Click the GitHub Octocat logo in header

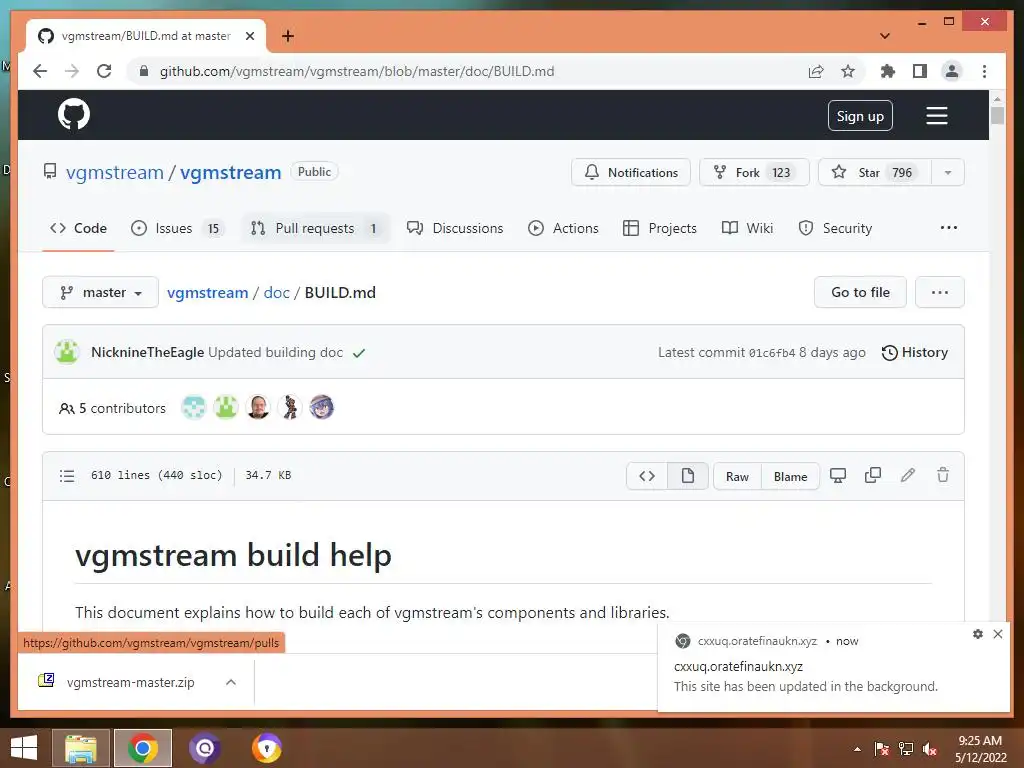coord(74,115)
